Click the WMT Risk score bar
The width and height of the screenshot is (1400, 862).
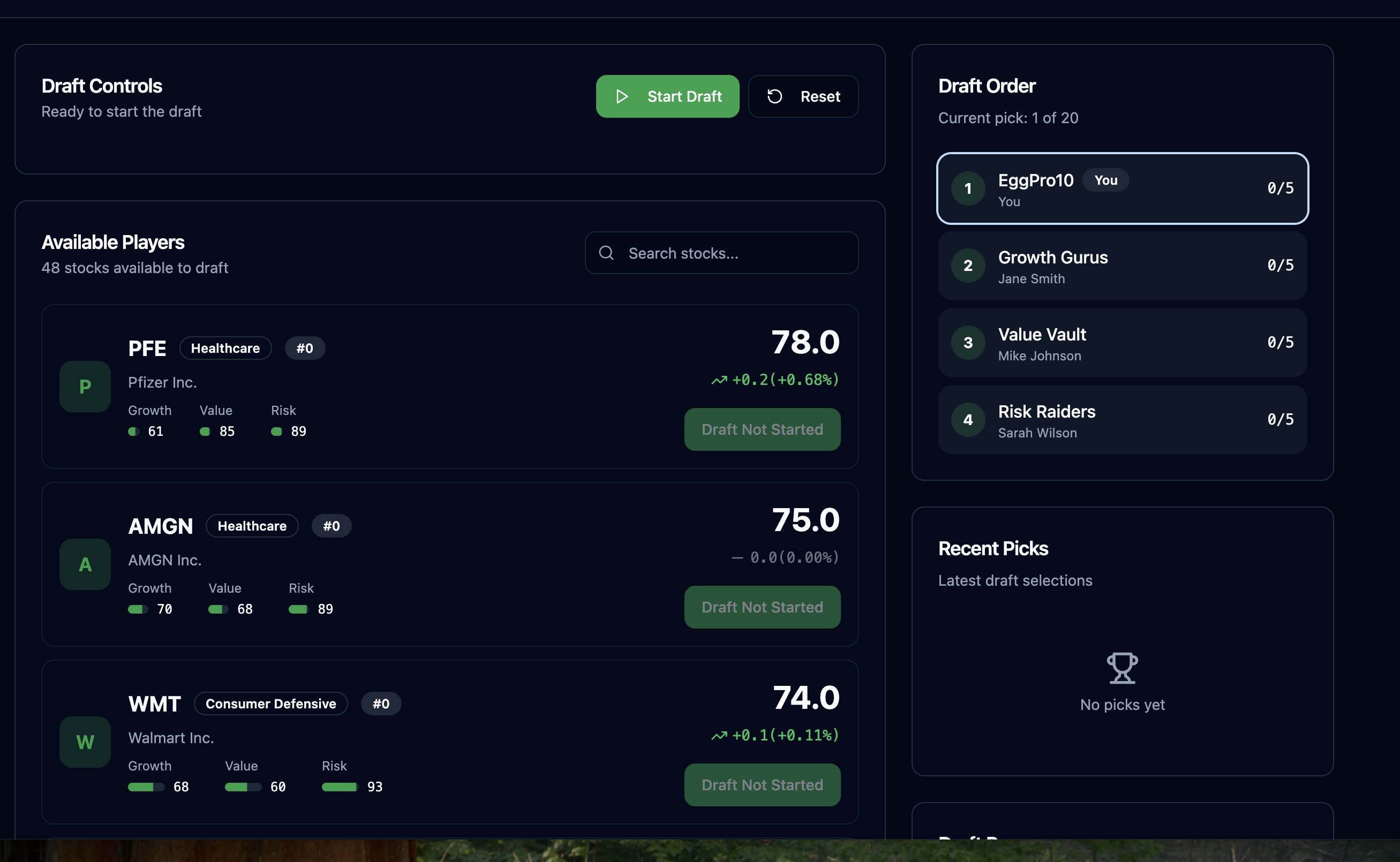tap(340, 787)
